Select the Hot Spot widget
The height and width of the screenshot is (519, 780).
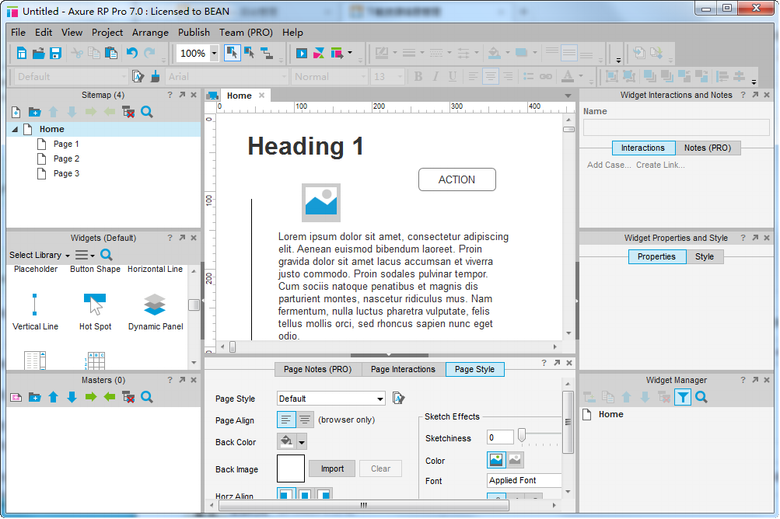(95, 311)
